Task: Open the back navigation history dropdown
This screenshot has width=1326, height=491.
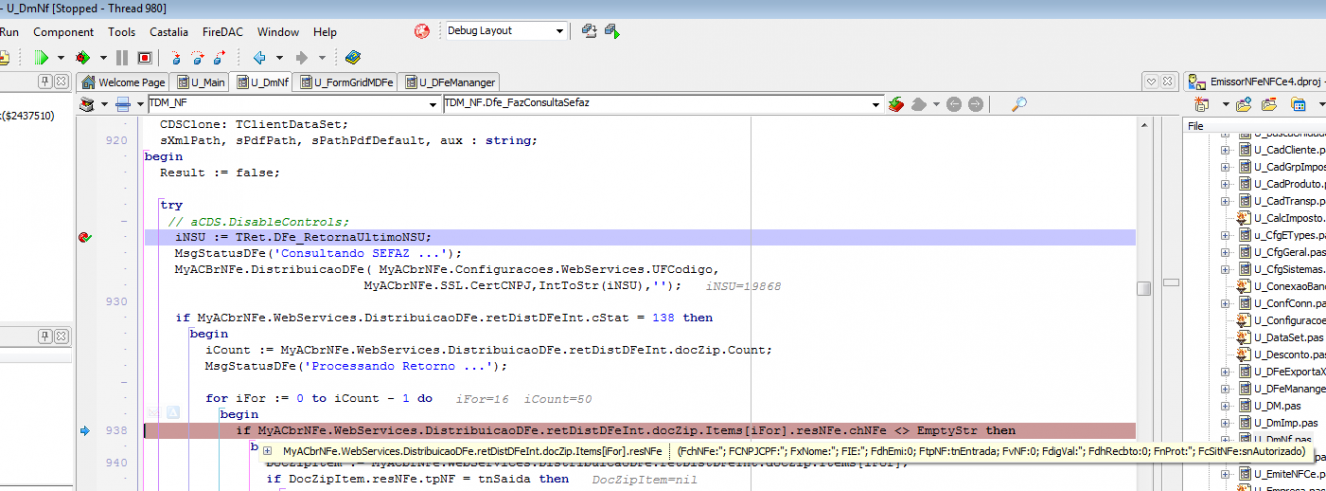Action: (x=279, y=58)
